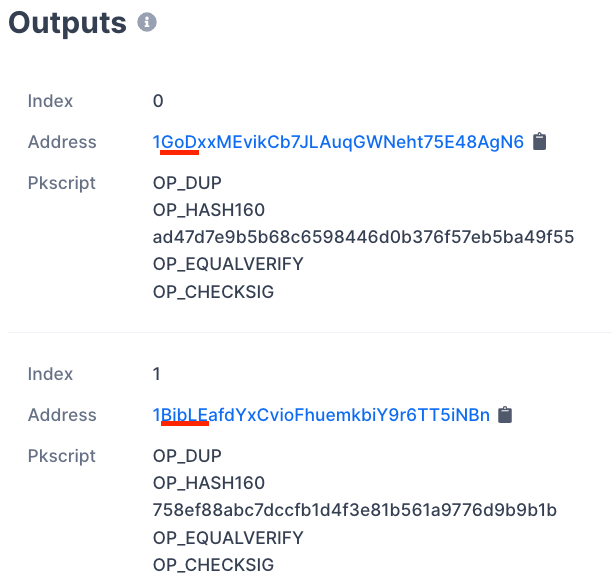Click the Outputs section heading
The image size is (612, 588).
[68, 22]
